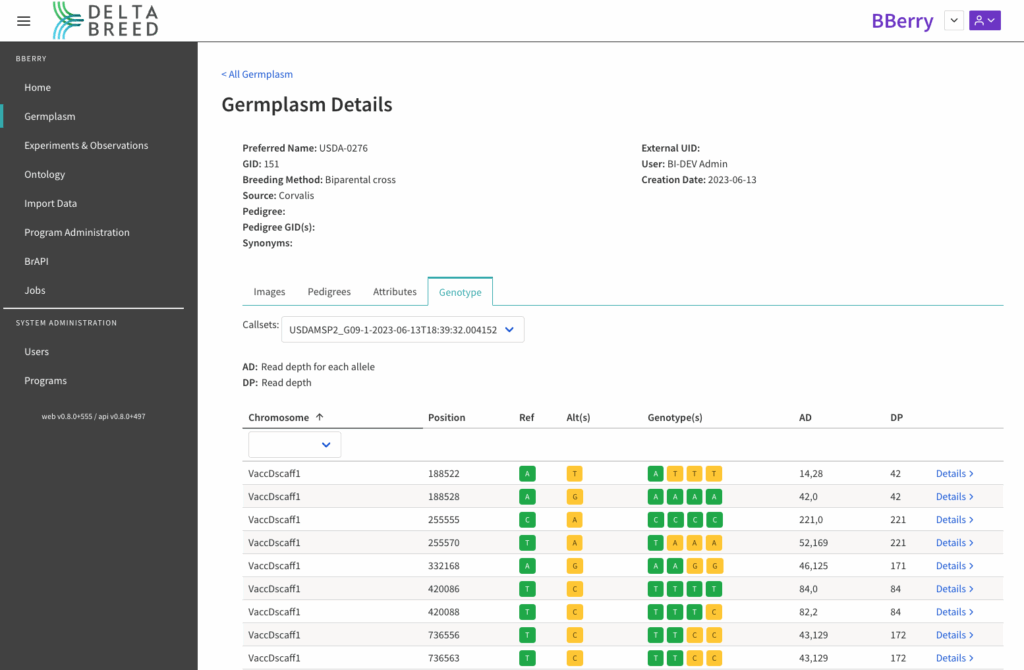This screenshot has width=1024, height=670.
Task: Switch to the Attributes tab
Action: pyautogui.click(x=394, y=292)
